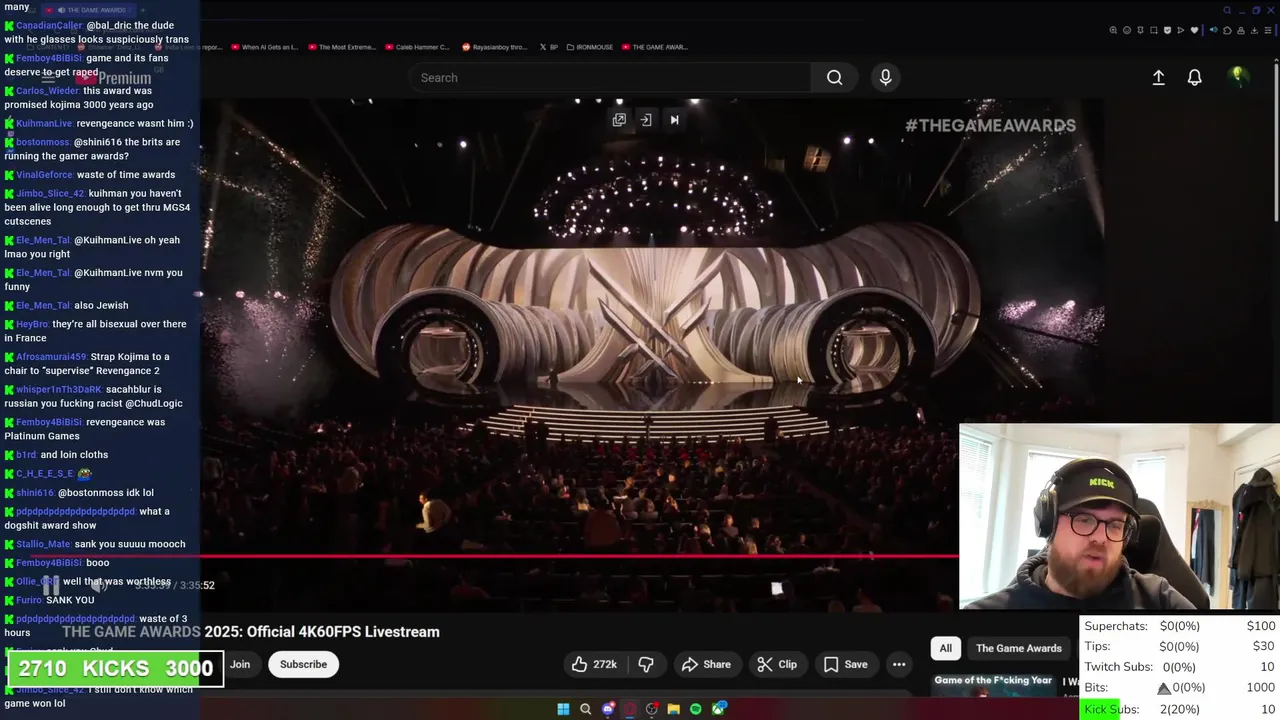Open the browser extensions cube icon
The width and height of the screenshot is (1280, 720).
point(1227,30)
